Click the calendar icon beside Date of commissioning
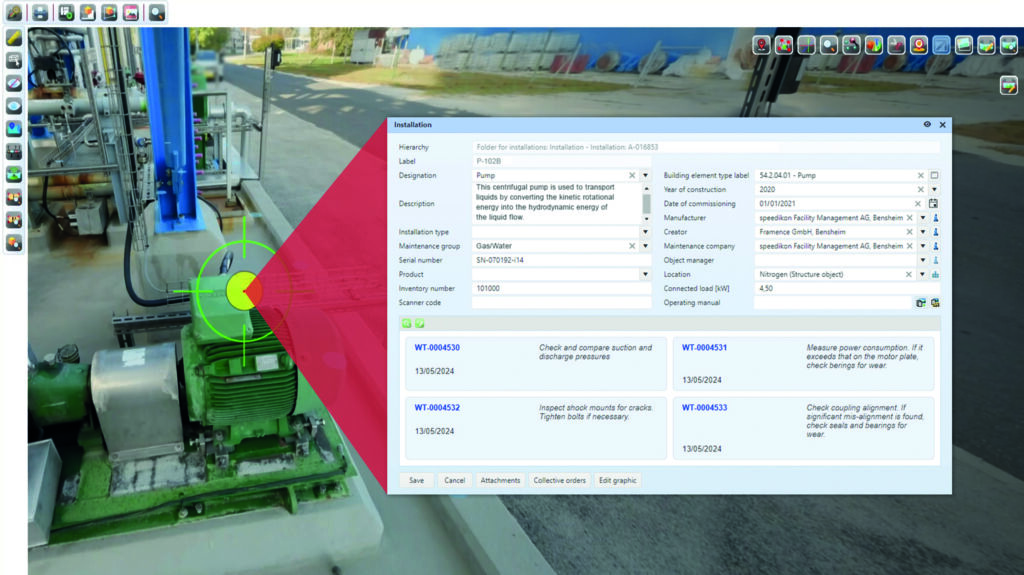 934,203
